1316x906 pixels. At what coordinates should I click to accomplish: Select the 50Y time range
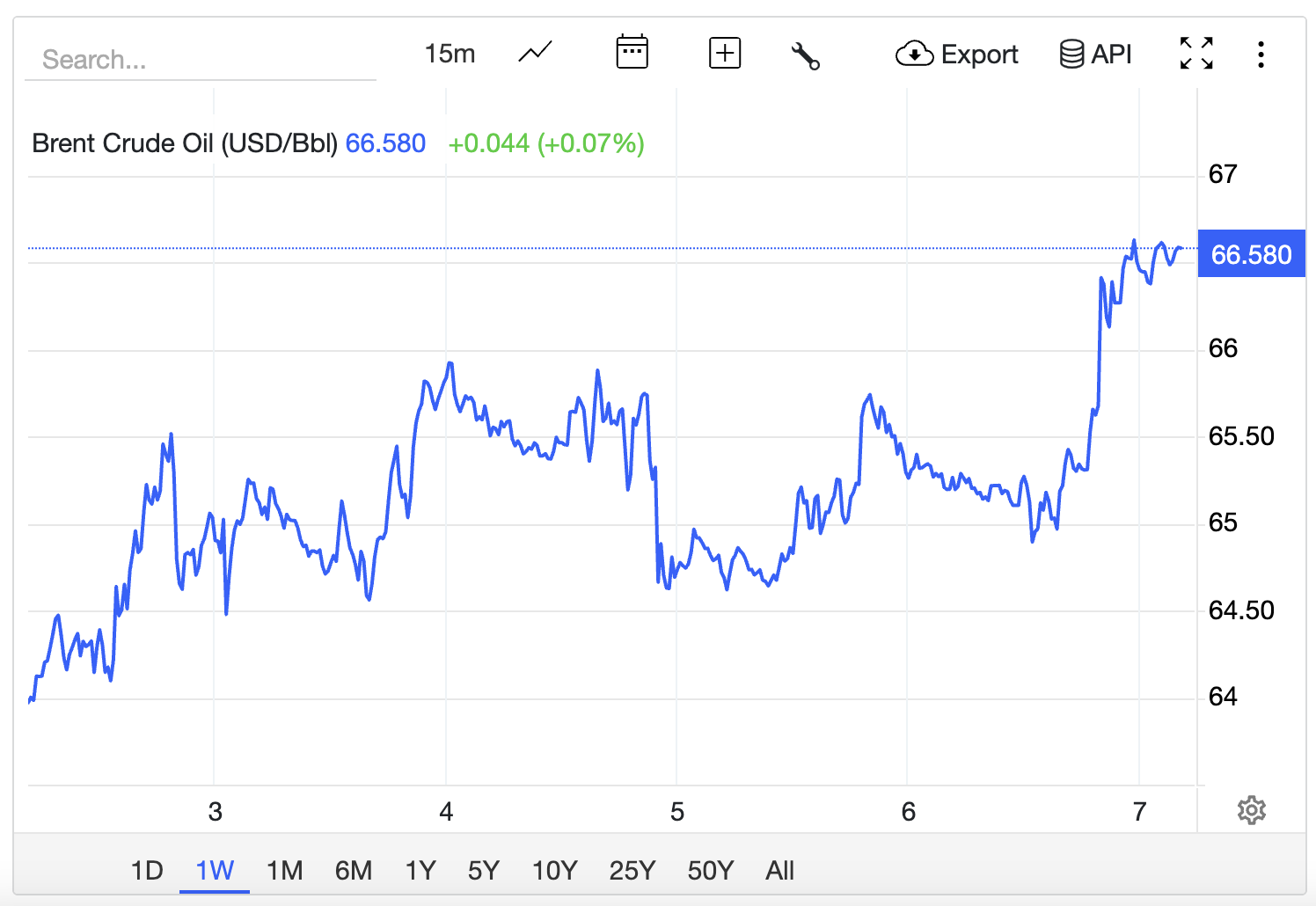click(x=711, y=871)
